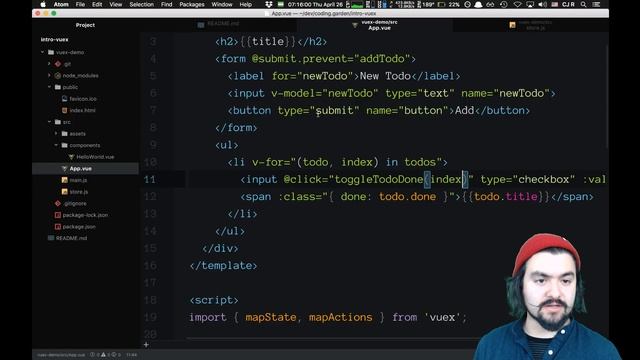Image resolution: width=640 pixels, height=360 pixels.
Task: Open favicon.ico in the tree
Action: [83, 99]
